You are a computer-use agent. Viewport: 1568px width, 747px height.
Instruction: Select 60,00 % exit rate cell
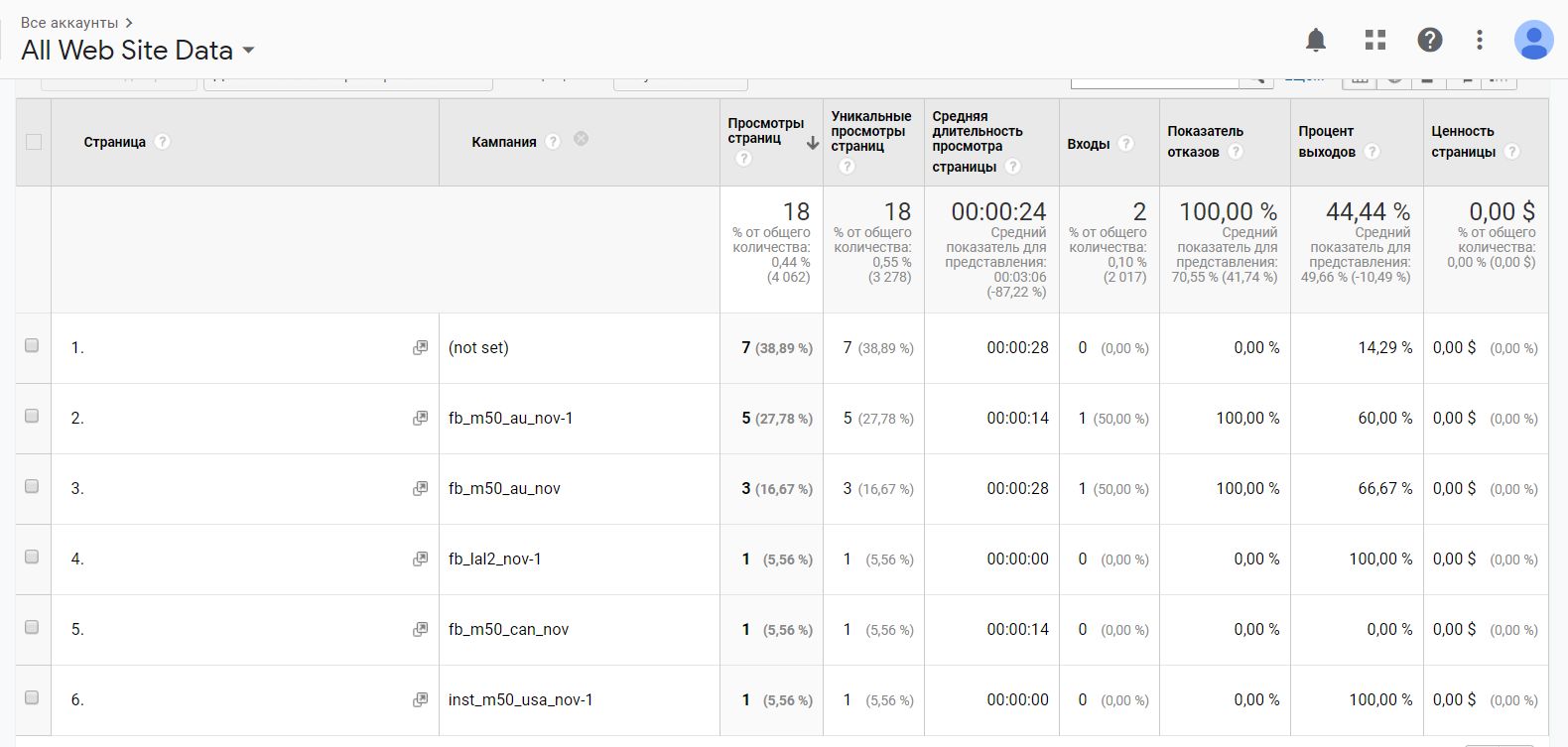click(1385, 419)
